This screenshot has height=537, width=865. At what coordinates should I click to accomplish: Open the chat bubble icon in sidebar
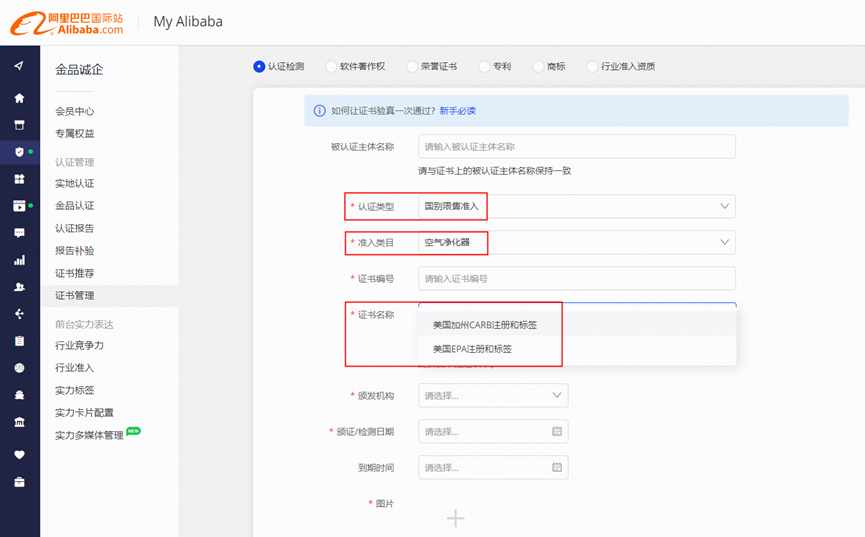click(x=19, y=233)
